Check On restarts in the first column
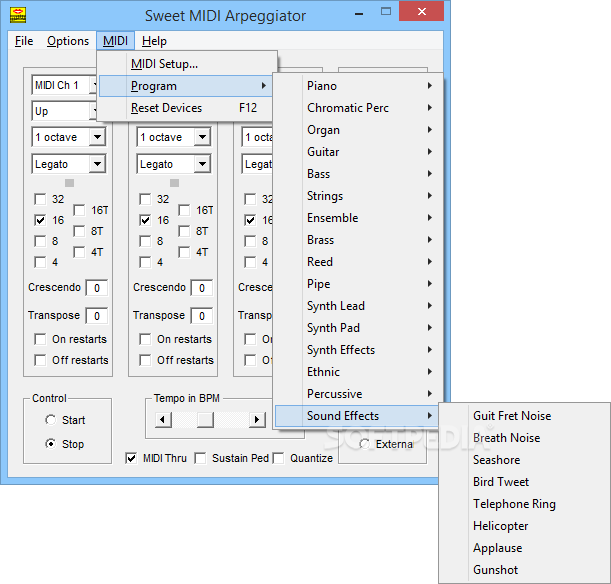The image size is (611, 584). [x=40, y=339]
